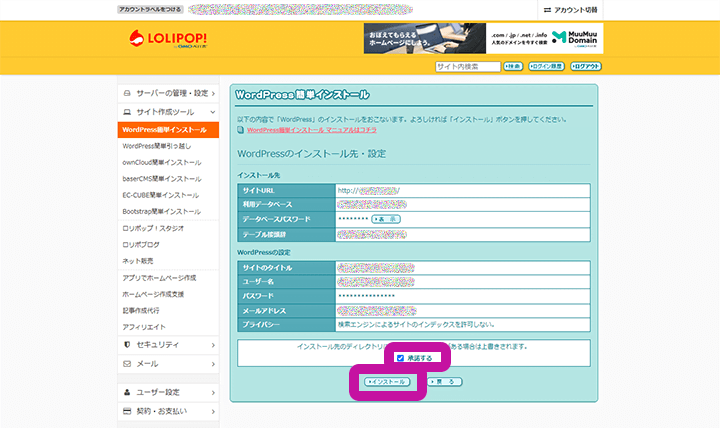The width and height of the screenshot is (720, 428).
Task: Expand the セキュリティ sidebar menu
Action: coord(167,345)
